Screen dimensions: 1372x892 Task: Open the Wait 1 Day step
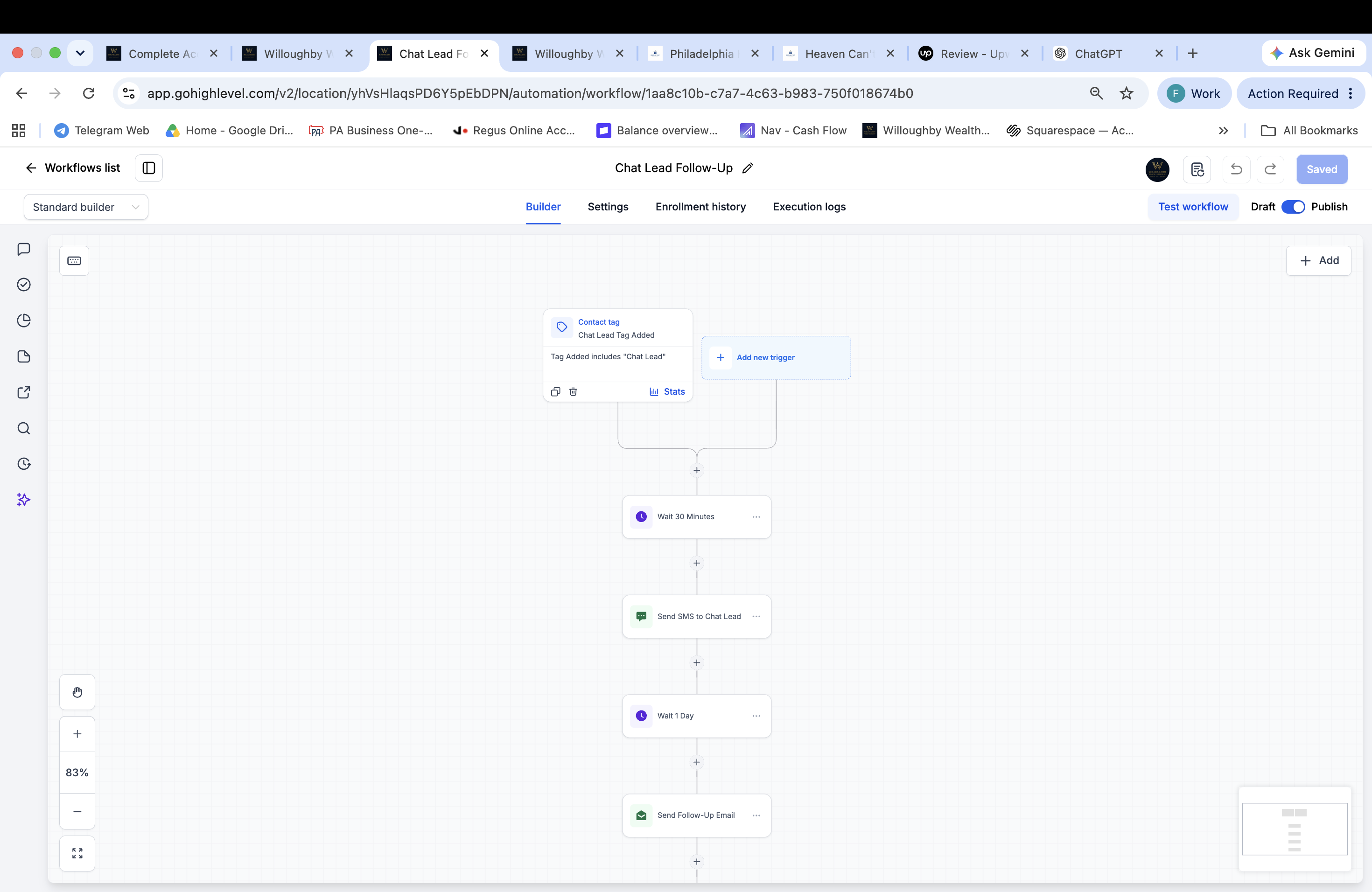(x=697, y=716)
